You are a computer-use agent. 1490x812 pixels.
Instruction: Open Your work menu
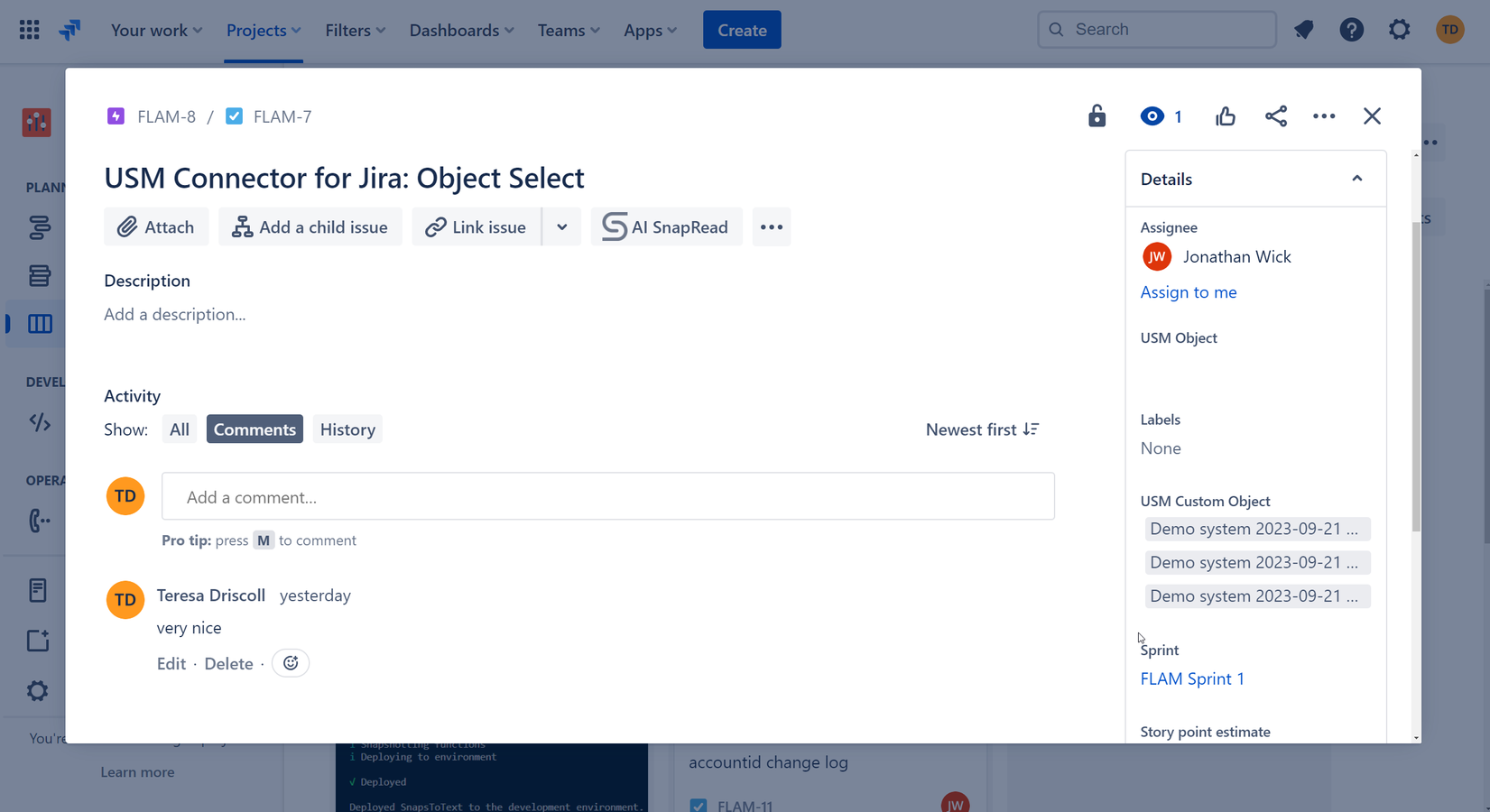click(x=156, y=30)
